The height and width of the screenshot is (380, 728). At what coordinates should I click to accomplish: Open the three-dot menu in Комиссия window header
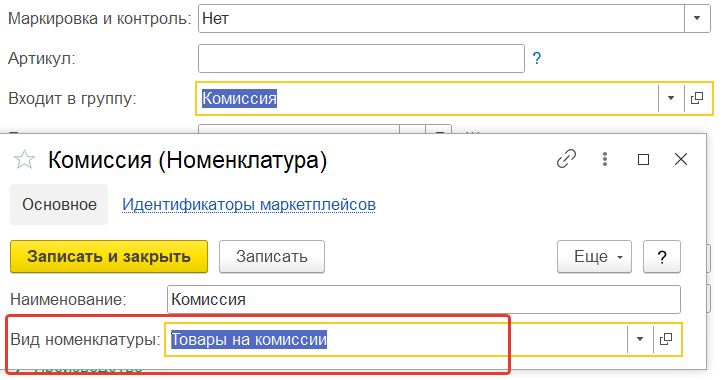tap(604, 159)
